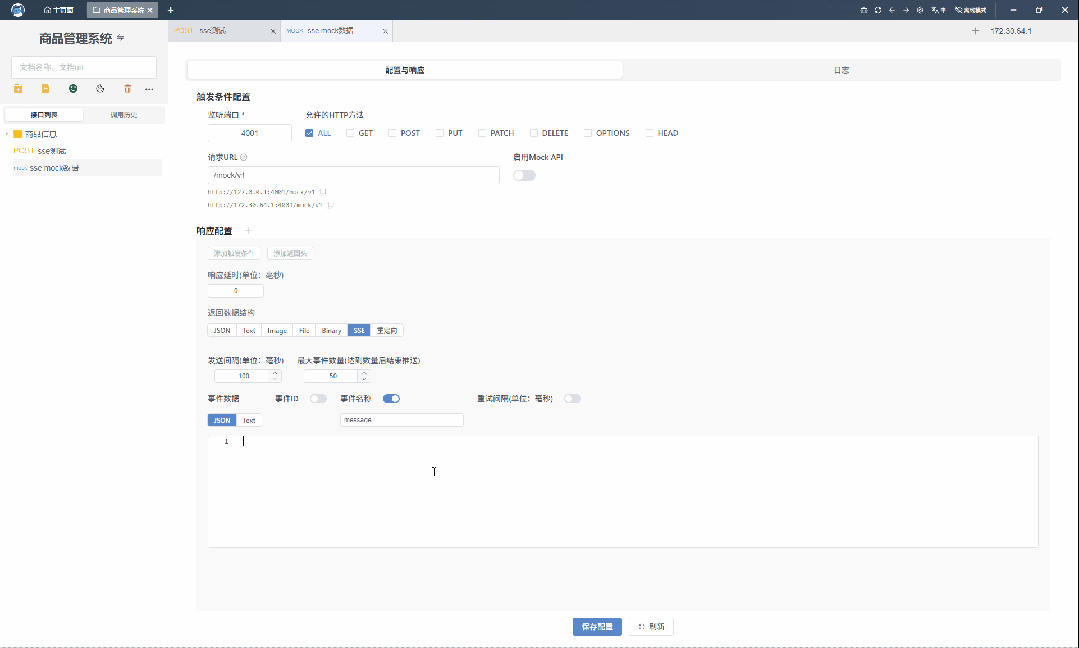
Task: Choose Image as the returned data structure
Action: click(x=277, y=331)
